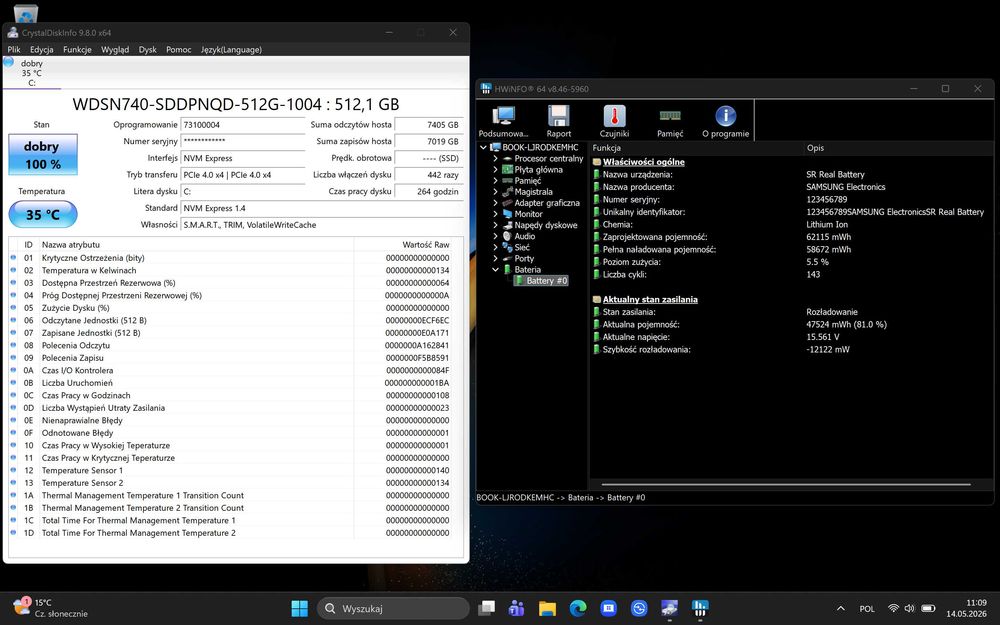The height and width of the screenshot is (625, 1000).
Task: Click the Pamięć toolbar icon in HWiNFO
Action: (x=670, y=121)
